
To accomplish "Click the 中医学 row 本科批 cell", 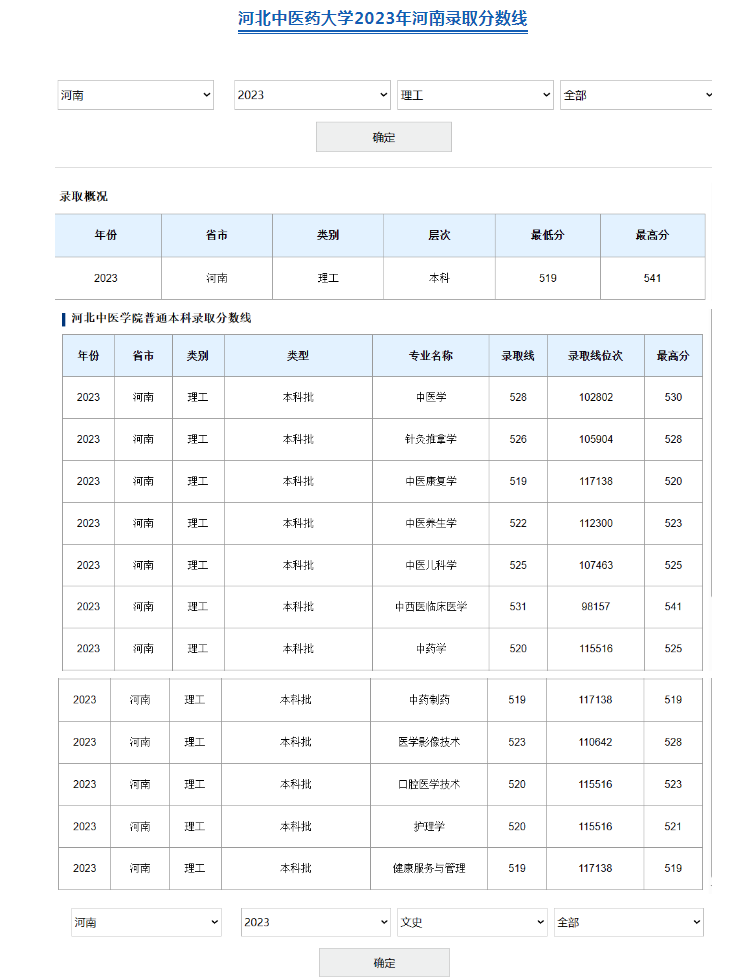I will tap(298, 398).
